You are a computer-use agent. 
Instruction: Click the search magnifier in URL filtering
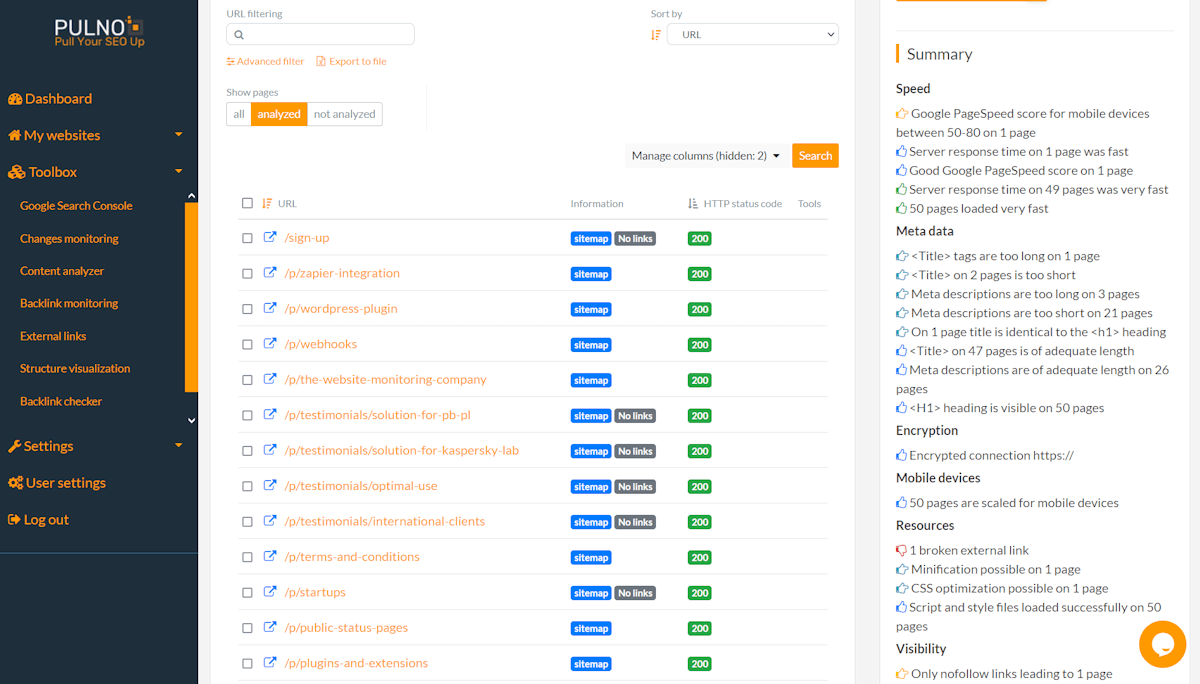tap(239, 35)
